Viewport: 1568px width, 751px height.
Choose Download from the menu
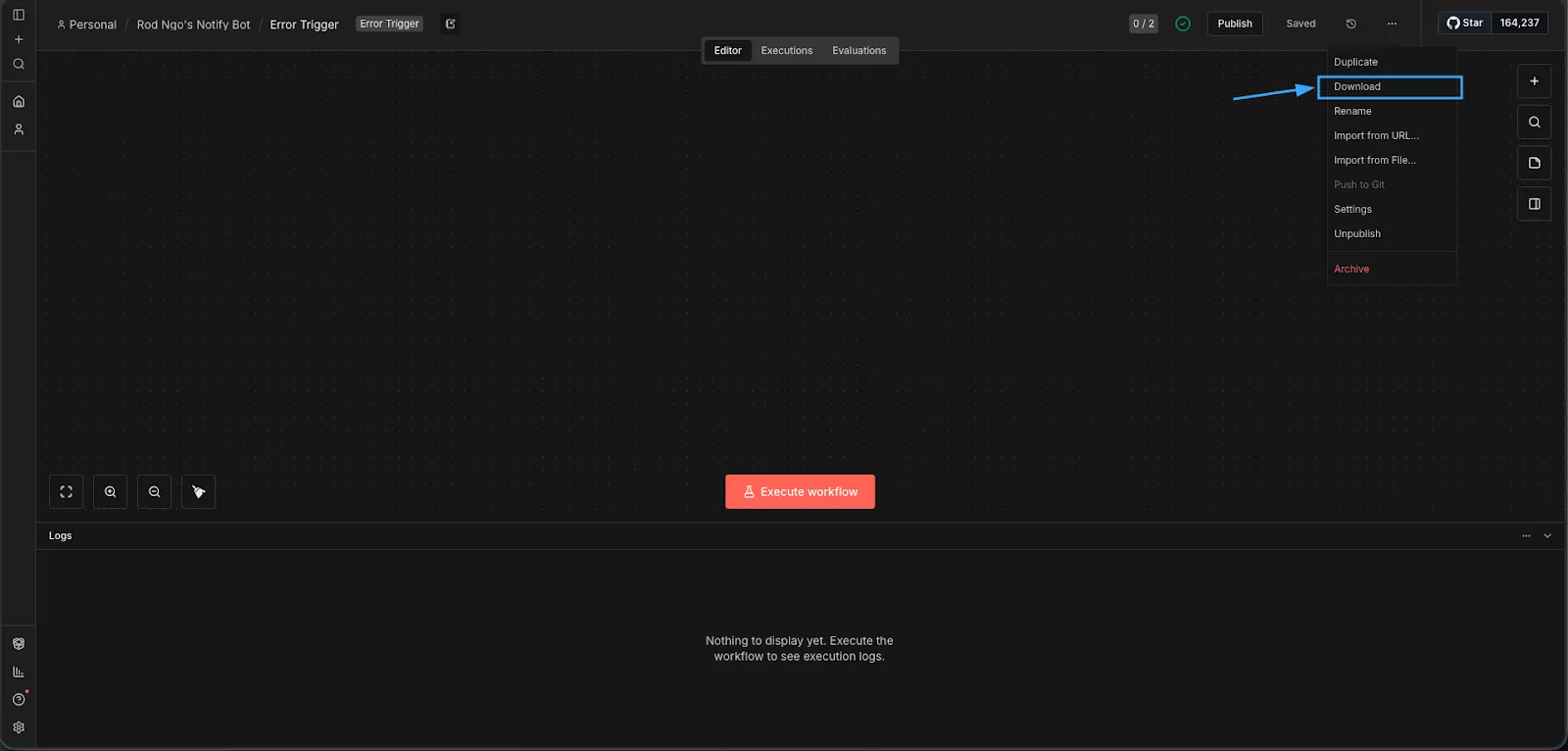(x=1392, y=86)
